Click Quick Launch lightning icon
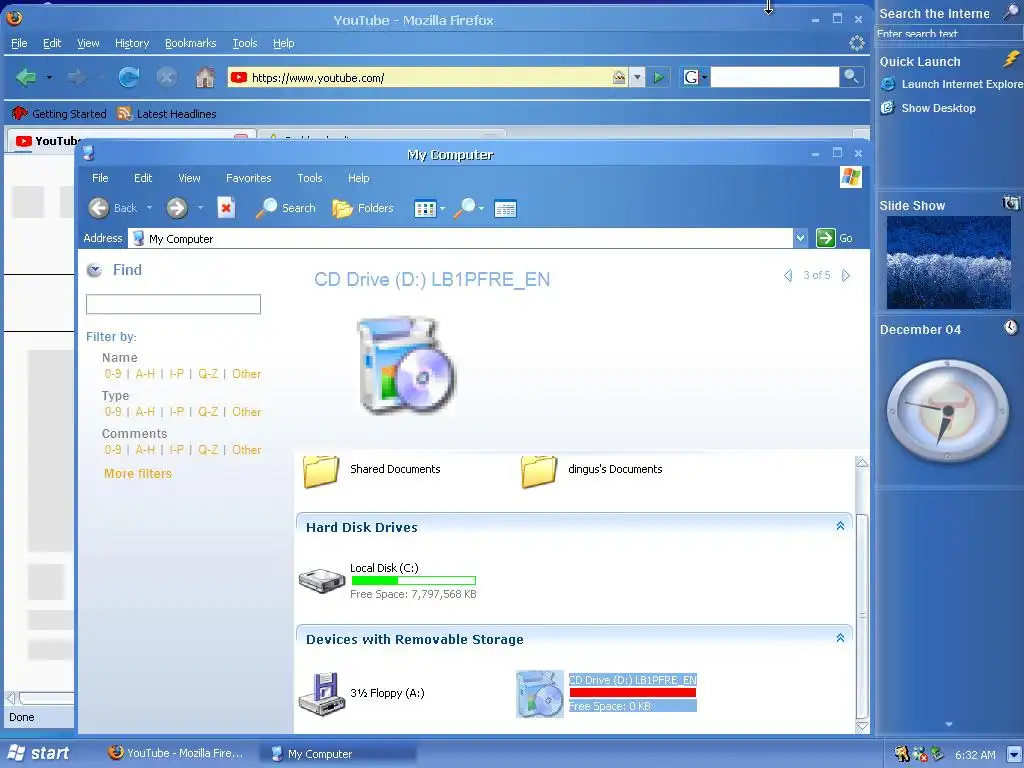The width and height of the screenshot is (1024, 768). [1011, 59]
